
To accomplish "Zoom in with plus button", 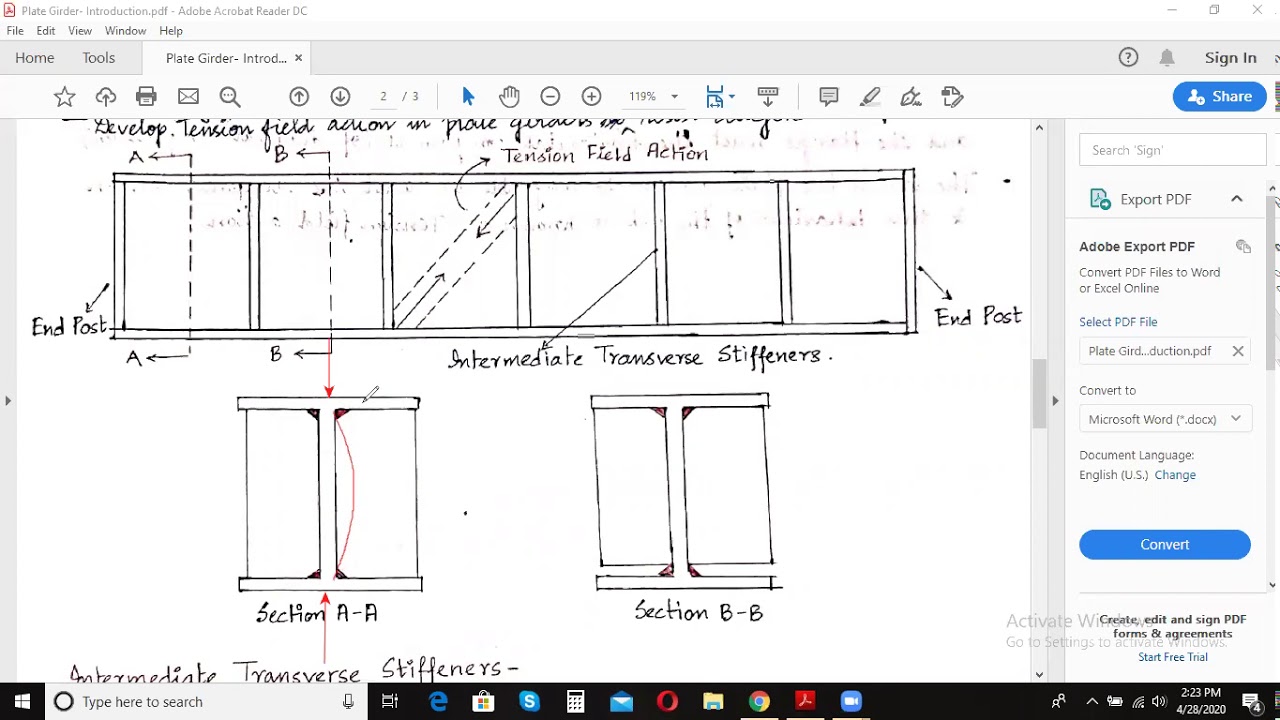I will click(x=592, y=97).
